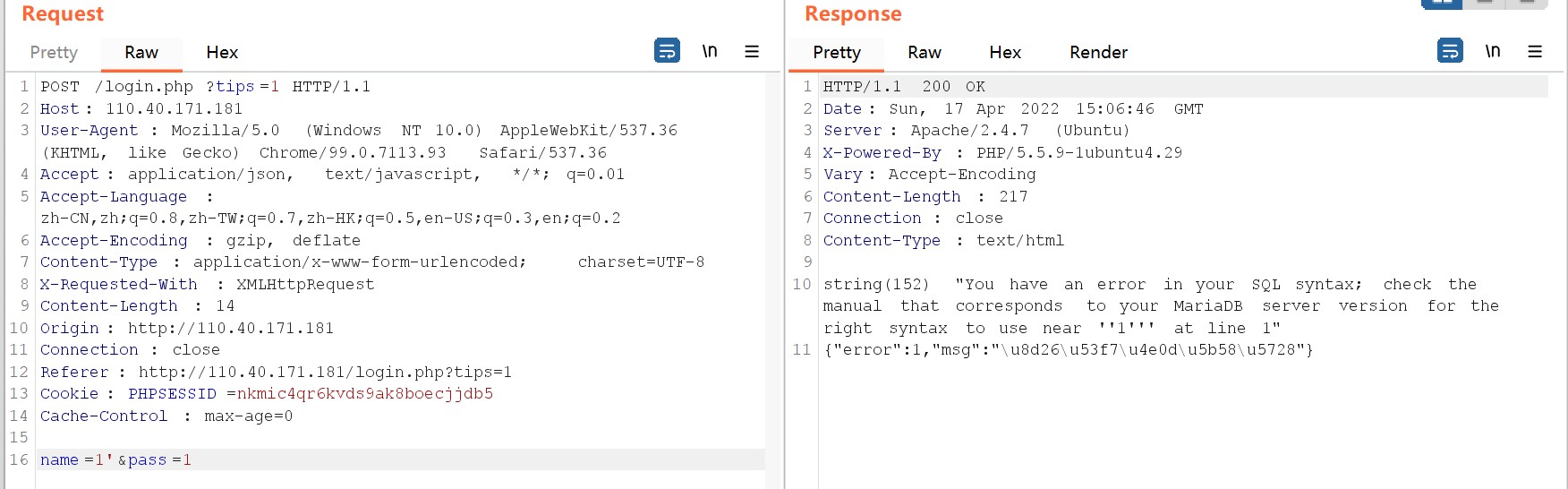Click the Server header name
This screenshot has width=1568, height=489.
coord(852,131)
